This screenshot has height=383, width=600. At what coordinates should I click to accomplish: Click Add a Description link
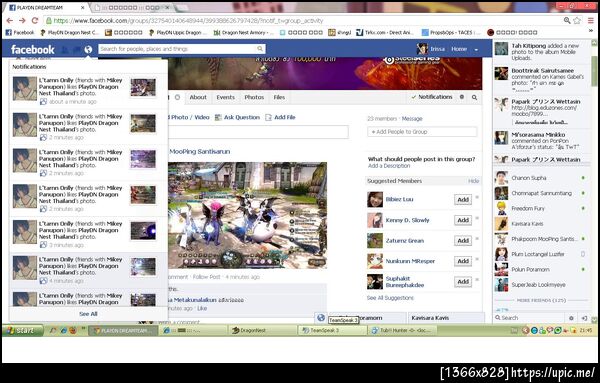tap(389, 166)
